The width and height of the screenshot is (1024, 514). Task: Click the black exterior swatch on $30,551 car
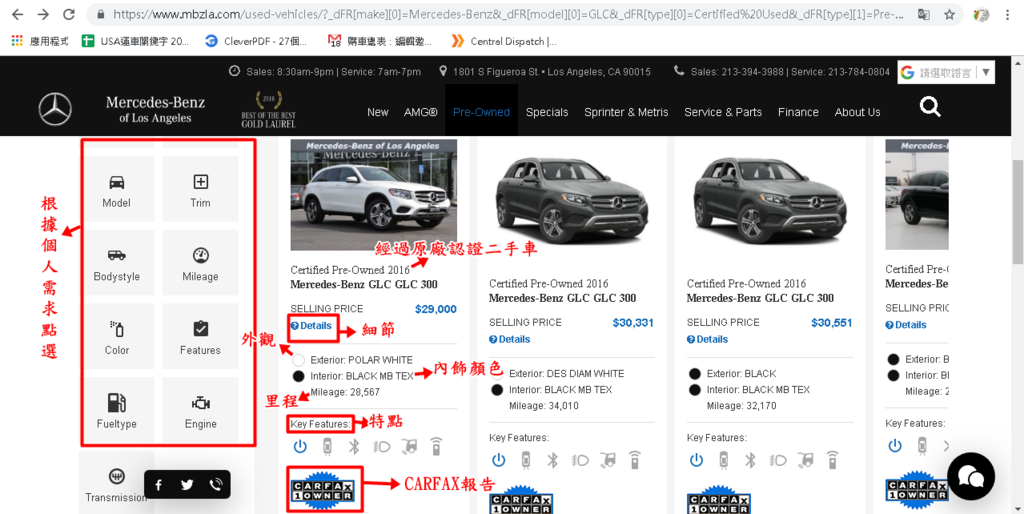pos(695,374)
